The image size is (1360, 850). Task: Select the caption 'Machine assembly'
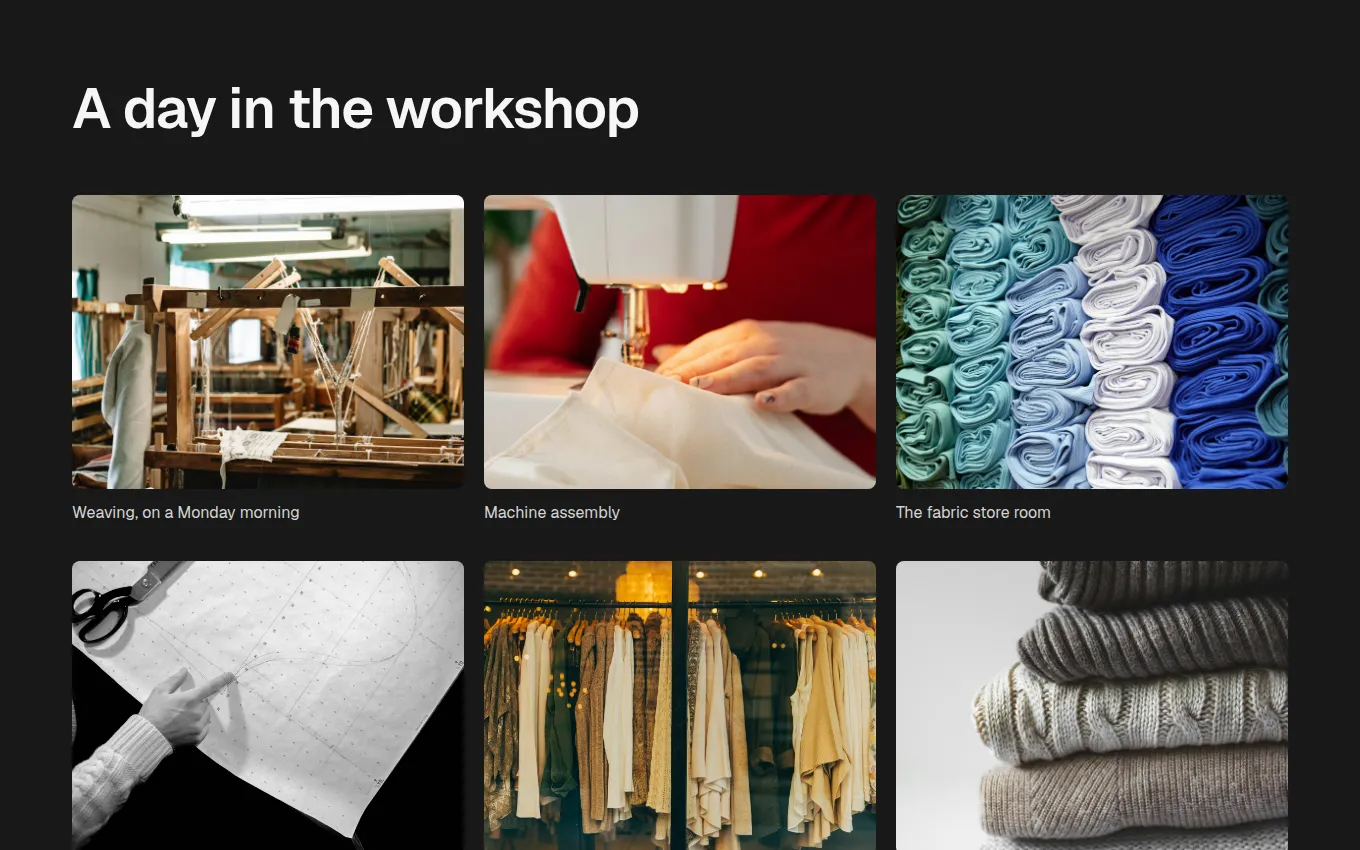[x=552, y=513]
